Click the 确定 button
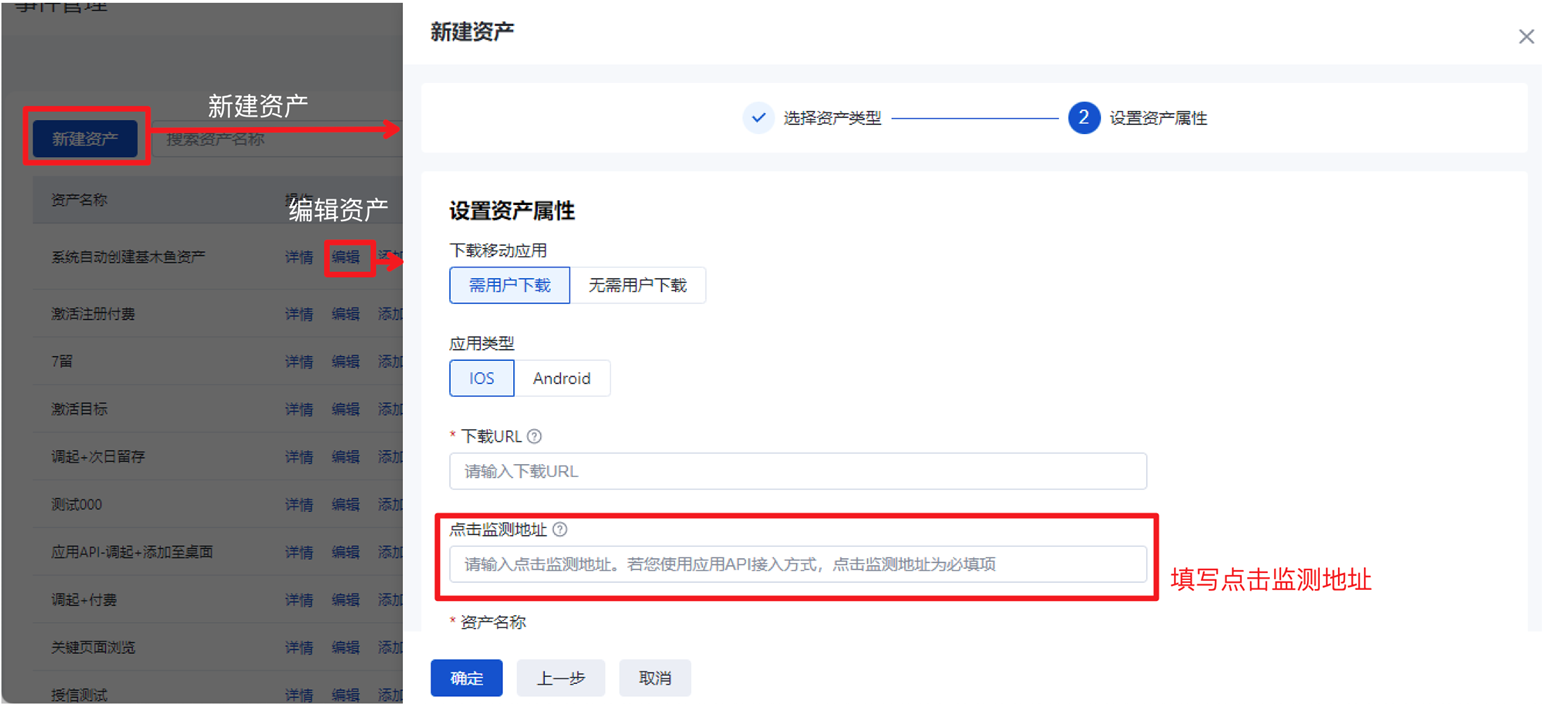 click(466, 678)
